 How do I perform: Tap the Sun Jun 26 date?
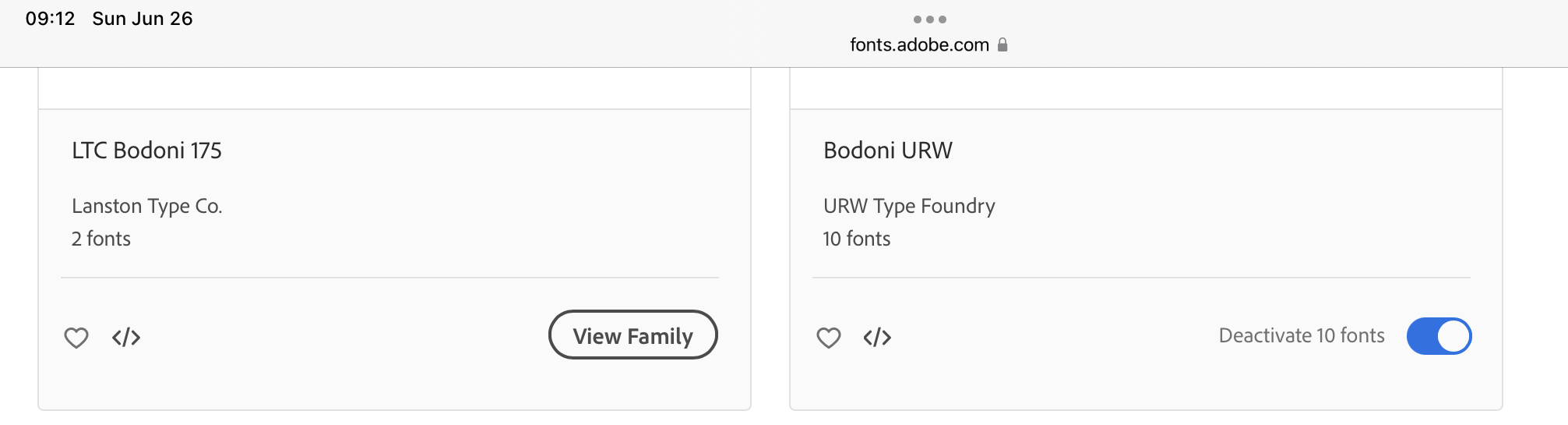coord(143,19)
